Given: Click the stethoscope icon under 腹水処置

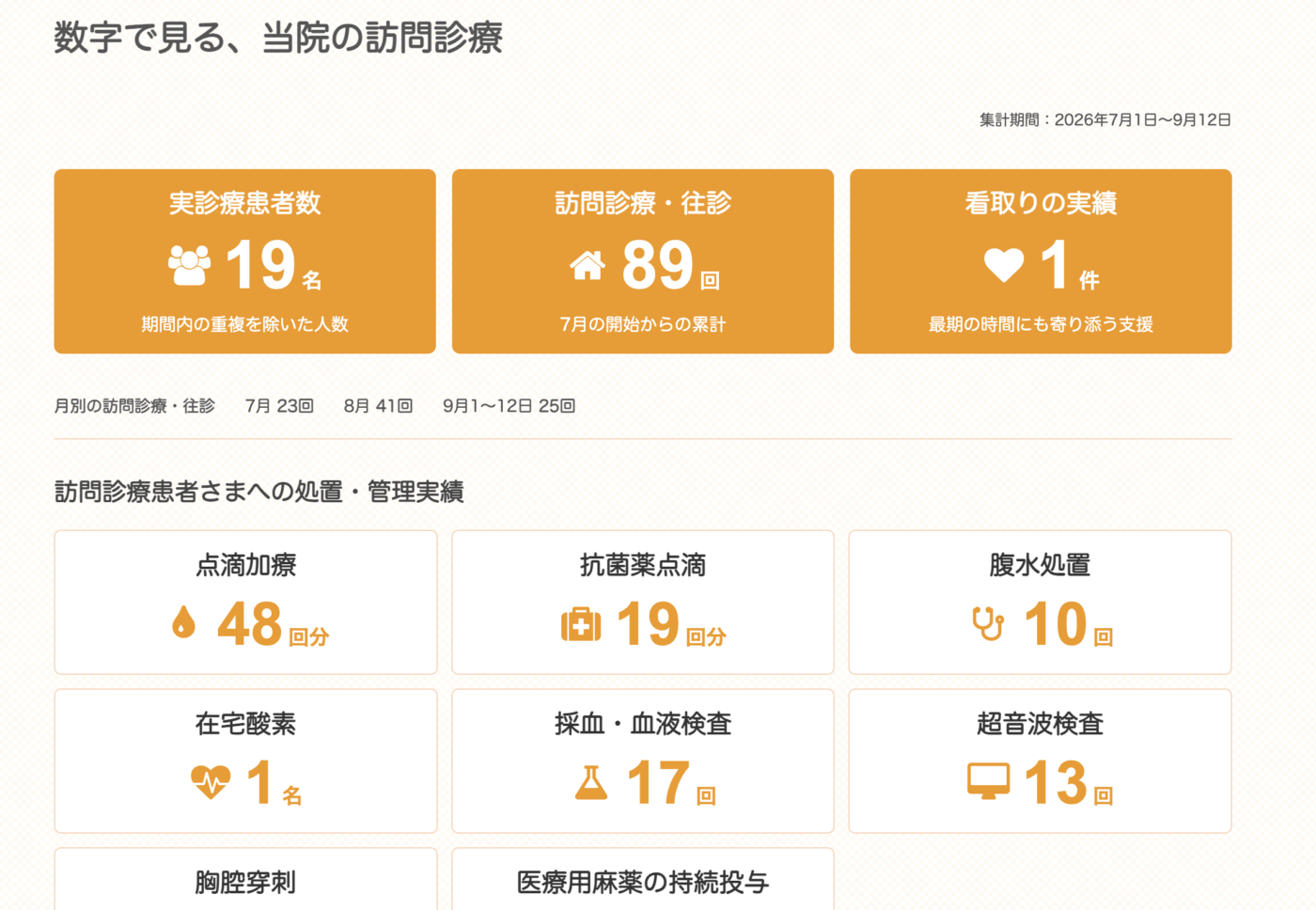Looking at the screenshot, I should coord(988,623).
